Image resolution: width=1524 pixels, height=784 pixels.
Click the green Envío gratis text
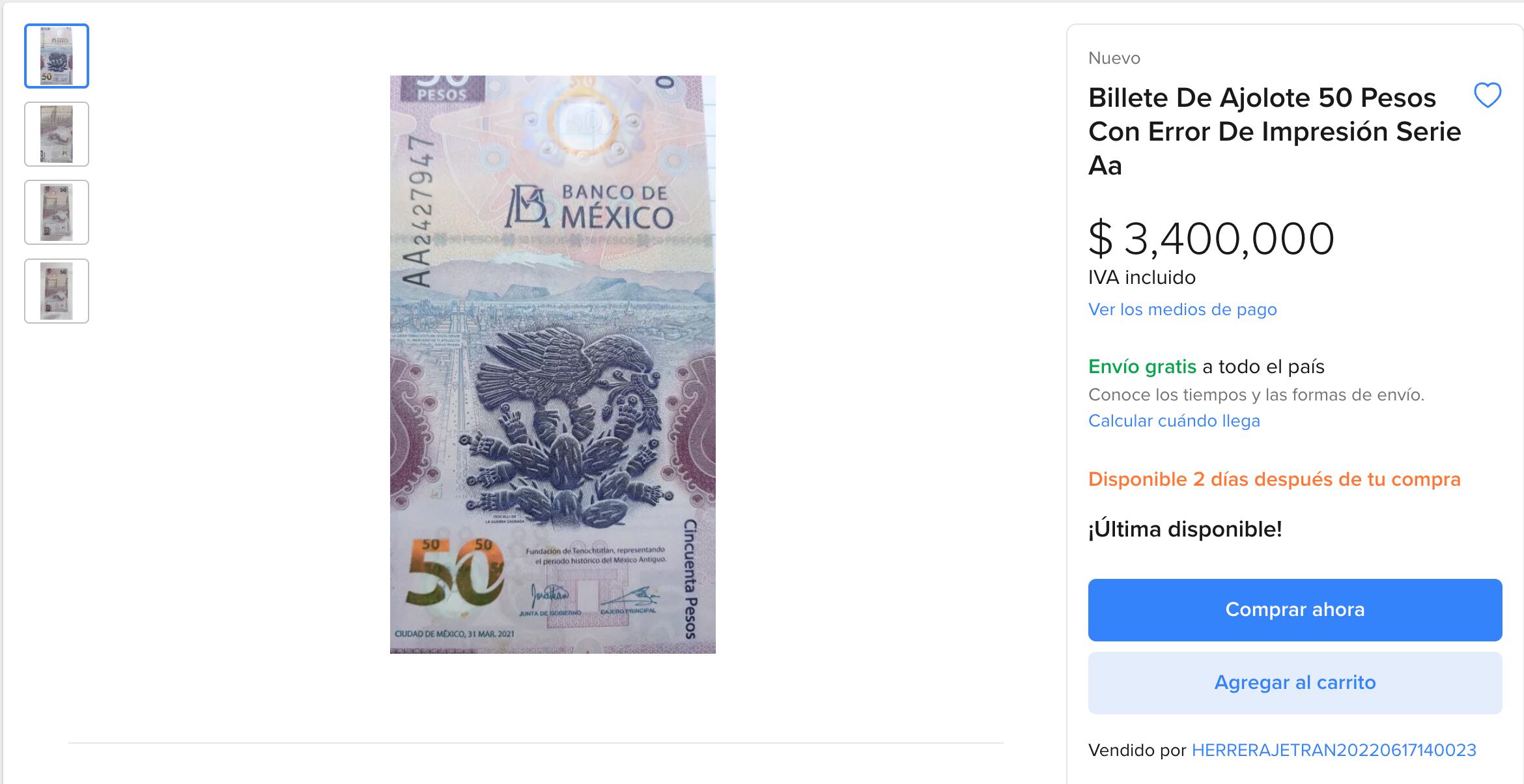1142,367
